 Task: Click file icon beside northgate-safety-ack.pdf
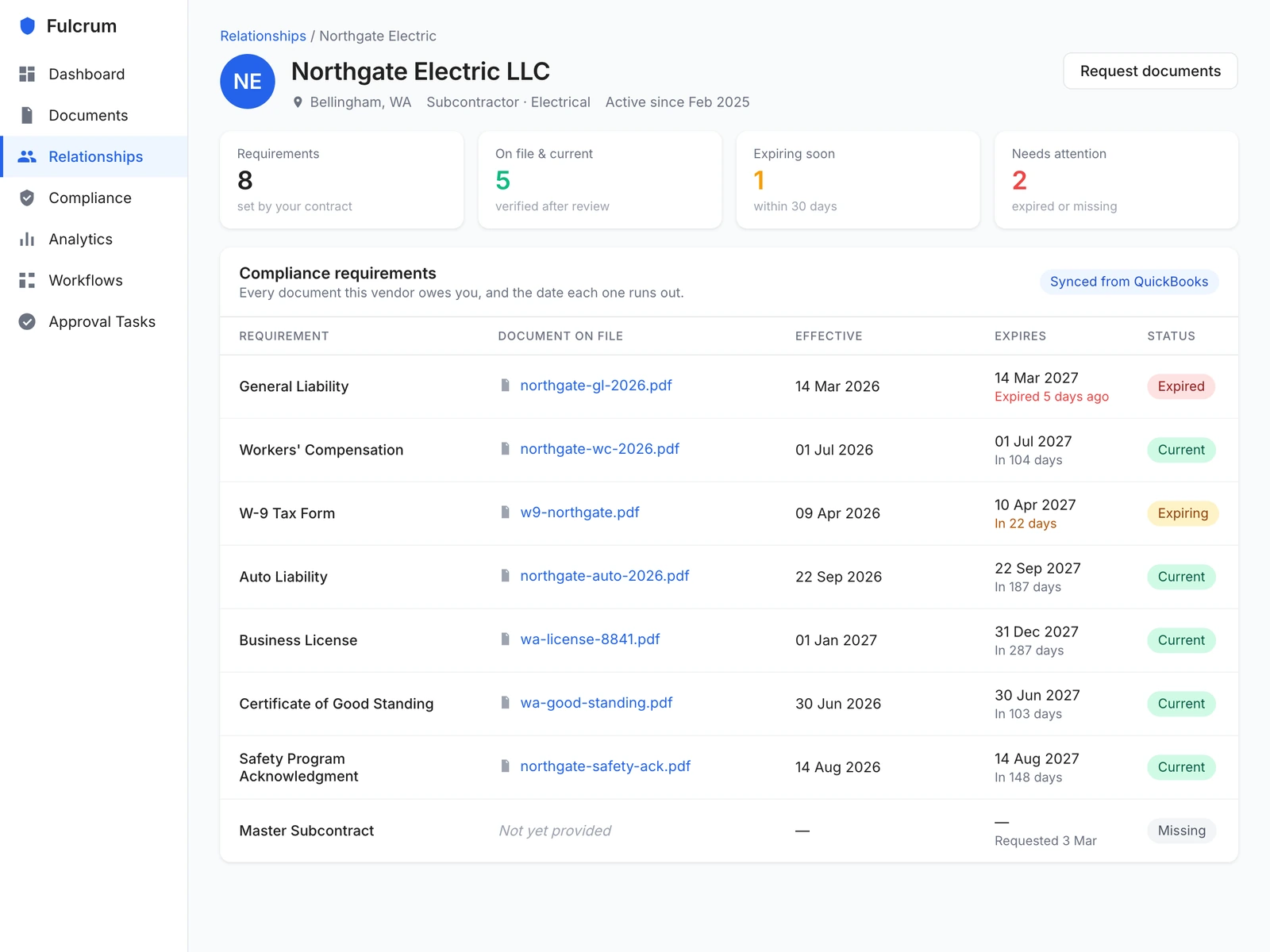(x=505, y=766)
